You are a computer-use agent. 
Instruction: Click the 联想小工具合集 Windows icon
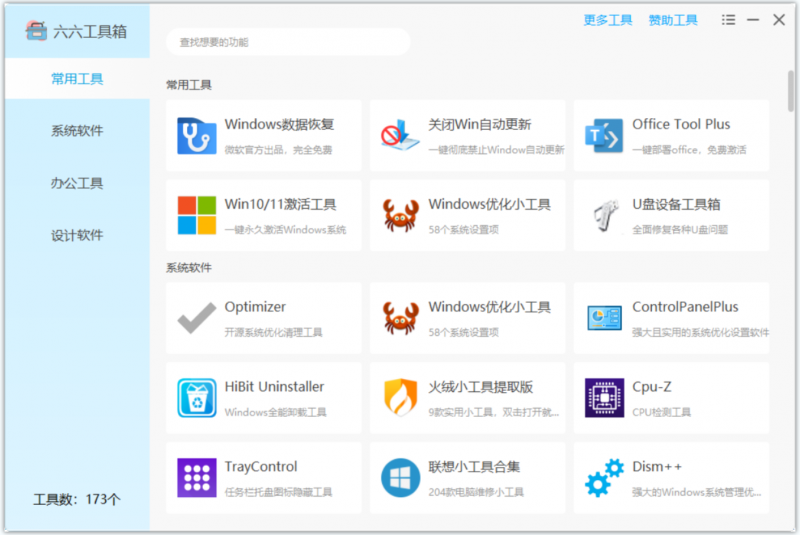(x=401, y=477)
